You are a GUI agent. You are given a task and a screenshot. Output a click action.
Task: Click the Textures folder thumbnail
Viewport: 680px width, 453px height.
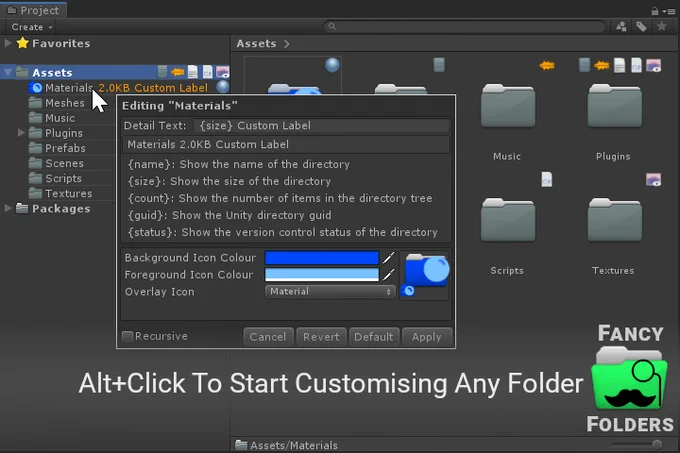[615, 220]
